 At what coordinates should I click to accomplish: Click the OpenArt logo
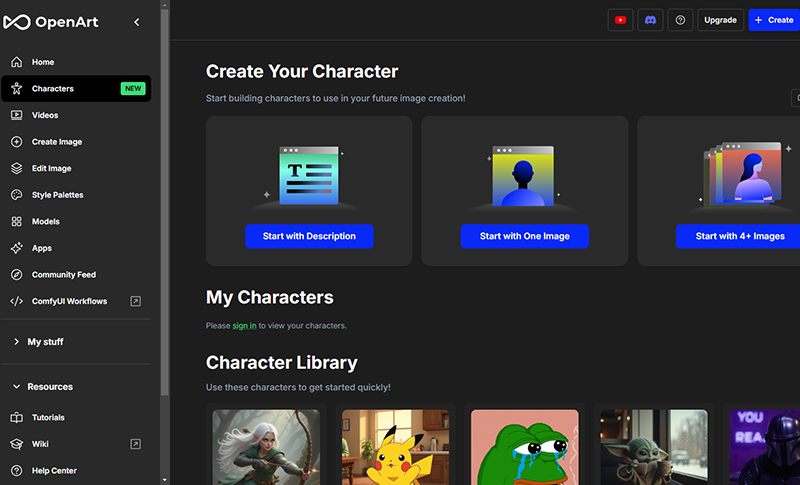pyautogui.click(x=51, y=22)
